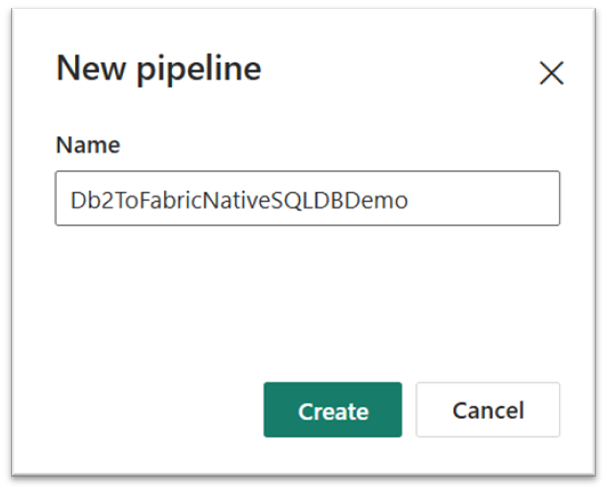The image size is (607, 491).
Task: Click the pipeline Name text field
Action: point(307,199)
